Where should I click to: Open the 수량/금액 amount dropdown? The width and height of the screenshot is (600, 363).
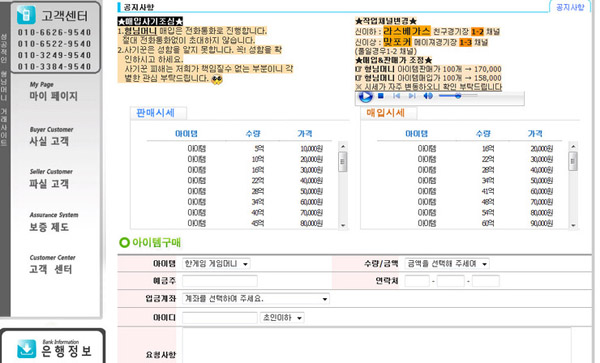pyautogui.click(x=447, y=264)
